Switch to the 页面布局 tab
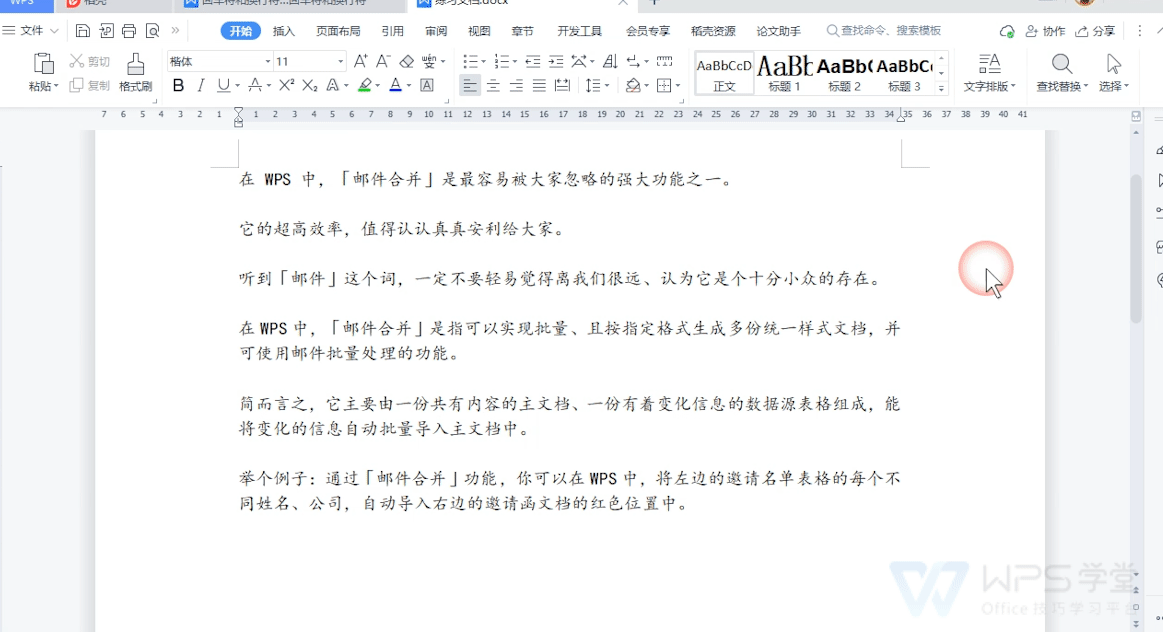 [338, 31]
